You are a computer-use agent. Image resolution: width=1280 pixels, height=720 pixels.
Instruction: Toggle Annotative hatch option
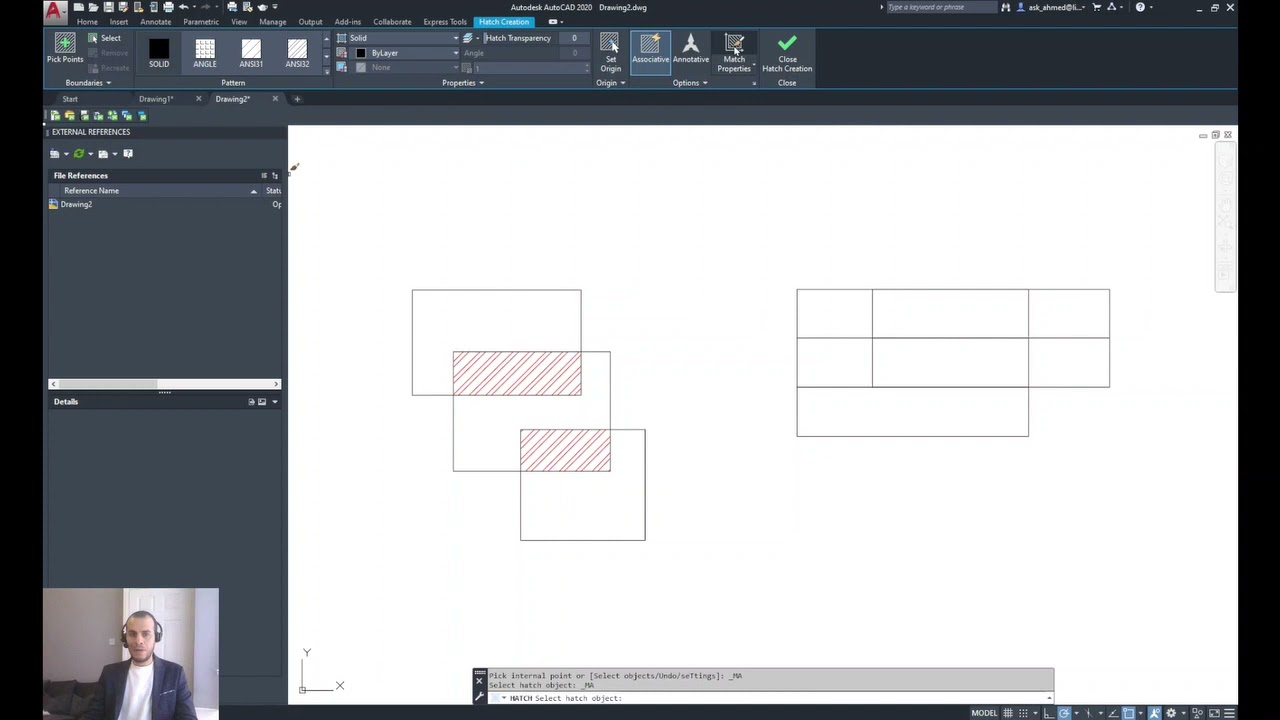tap(691, 49)
